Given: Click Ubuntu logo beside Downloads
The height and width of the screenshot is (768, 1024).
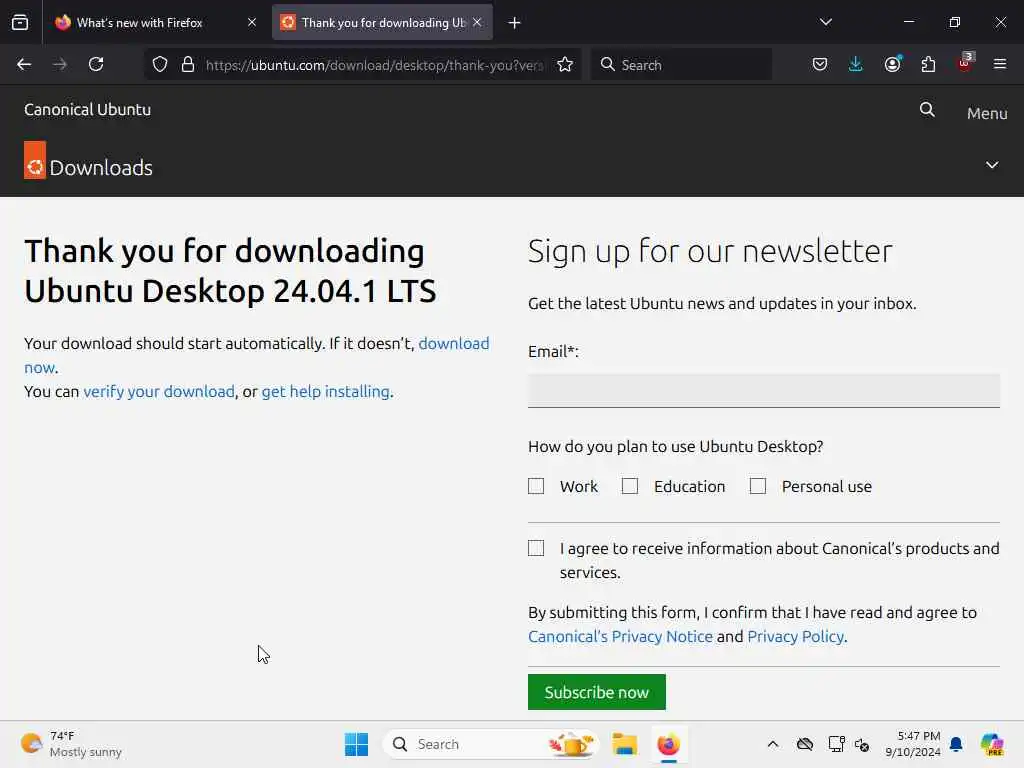Looking at the screenshot, I should (x=35, y=160).
